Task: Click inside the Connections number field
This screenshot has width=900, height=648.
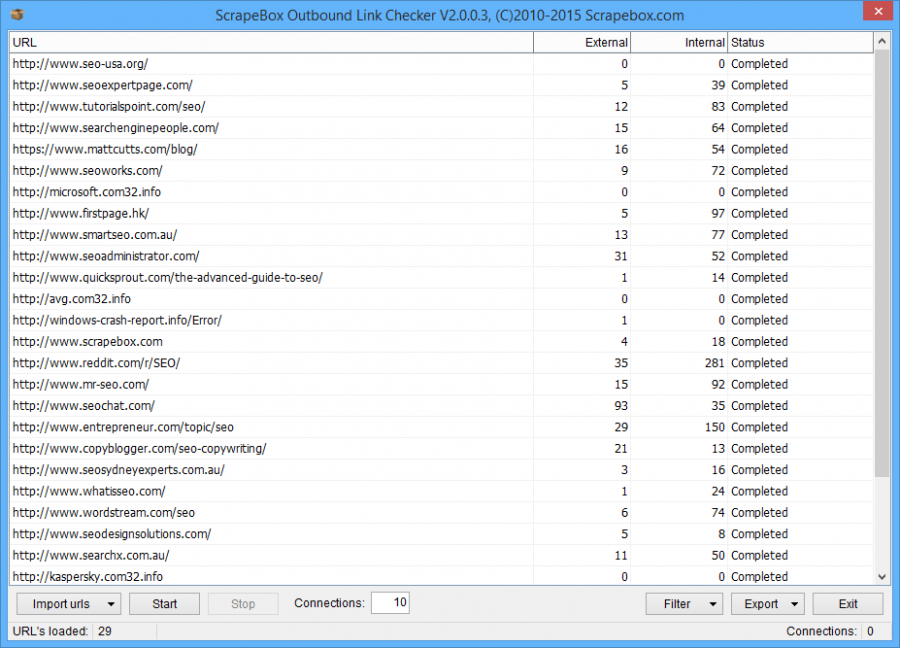Action: click(390, 602)
